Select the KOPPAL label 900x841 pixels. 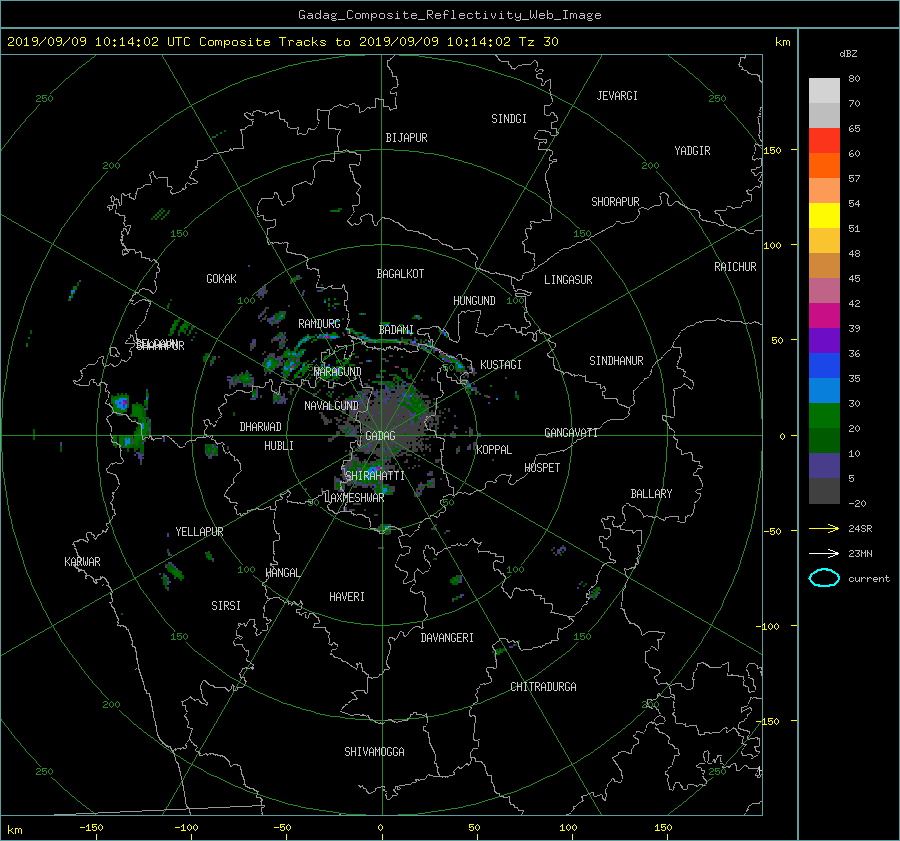[x=494, y=449]
